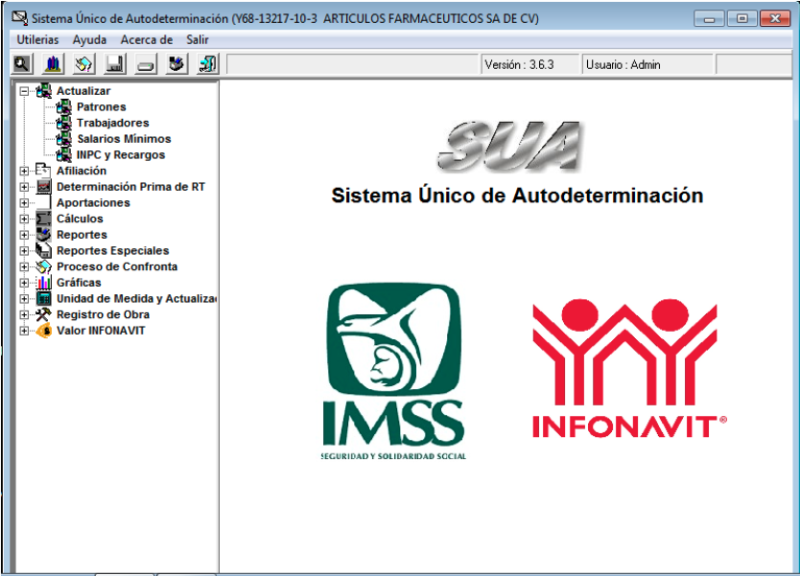Expand the Reportes node
Image resolution: width=800 pixels, height=576 pixels.
click(x=24, y=235)
